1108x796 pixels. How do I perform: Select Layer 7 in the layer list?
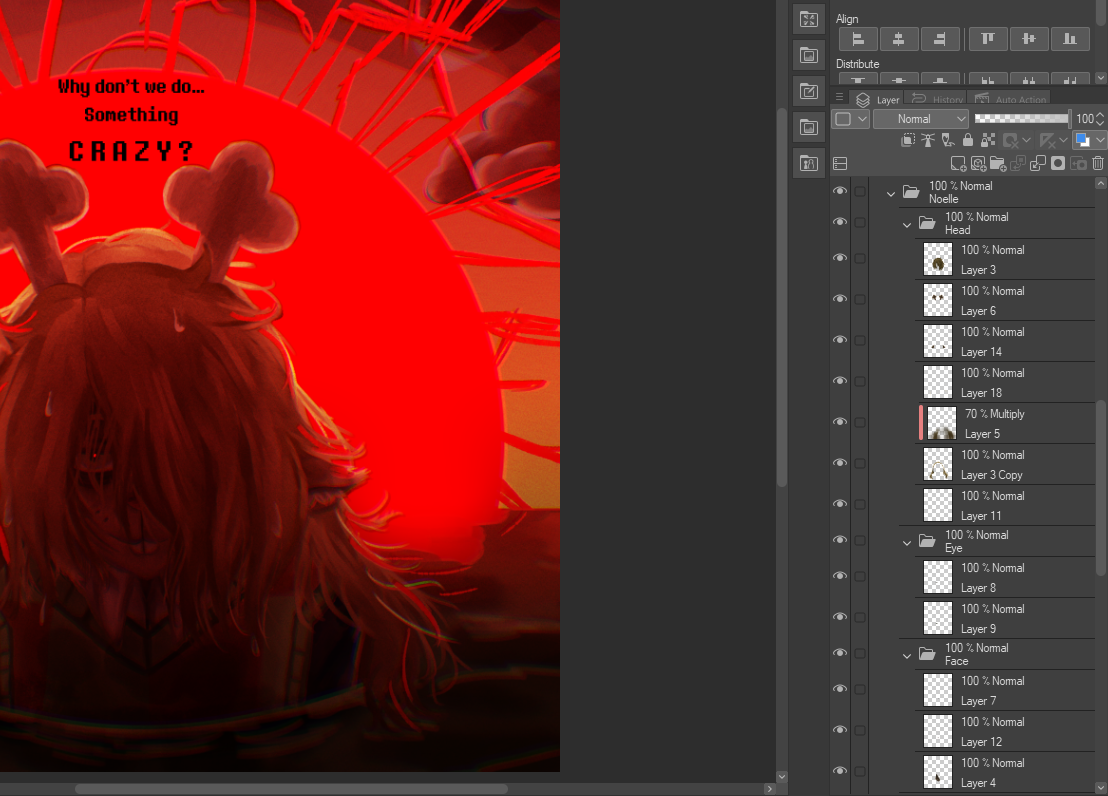(1007, 691)
